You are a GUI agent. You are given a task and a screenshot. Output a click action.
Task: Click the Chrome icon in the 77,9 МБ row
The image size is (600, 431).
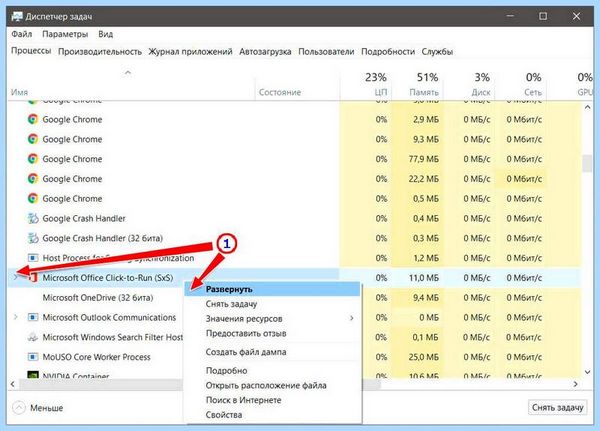[33, 159]
